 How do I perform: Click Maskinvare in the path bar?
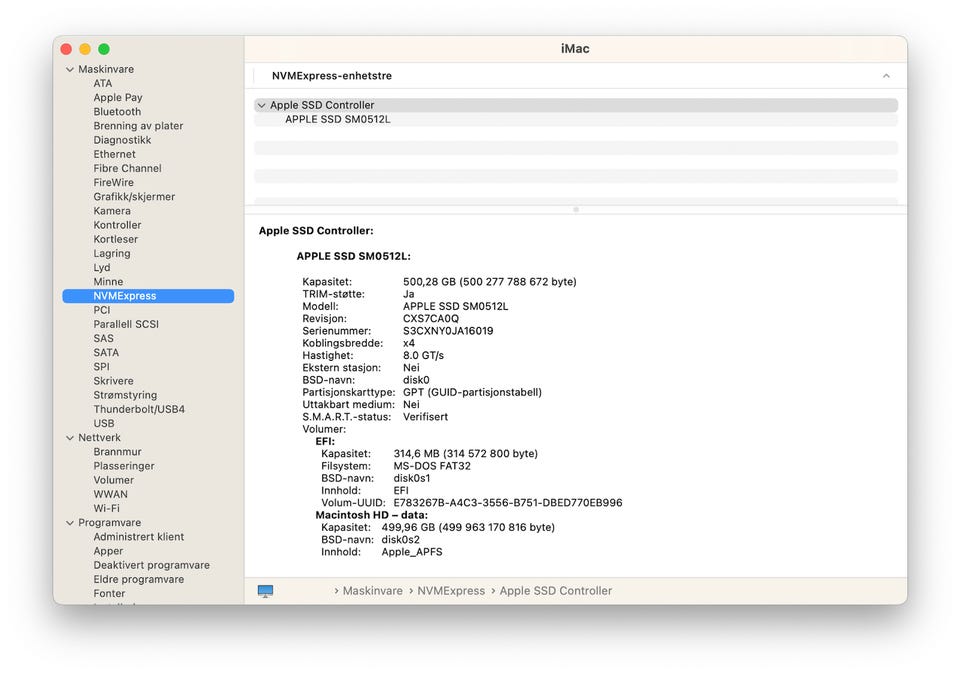[x=373, y=591]
